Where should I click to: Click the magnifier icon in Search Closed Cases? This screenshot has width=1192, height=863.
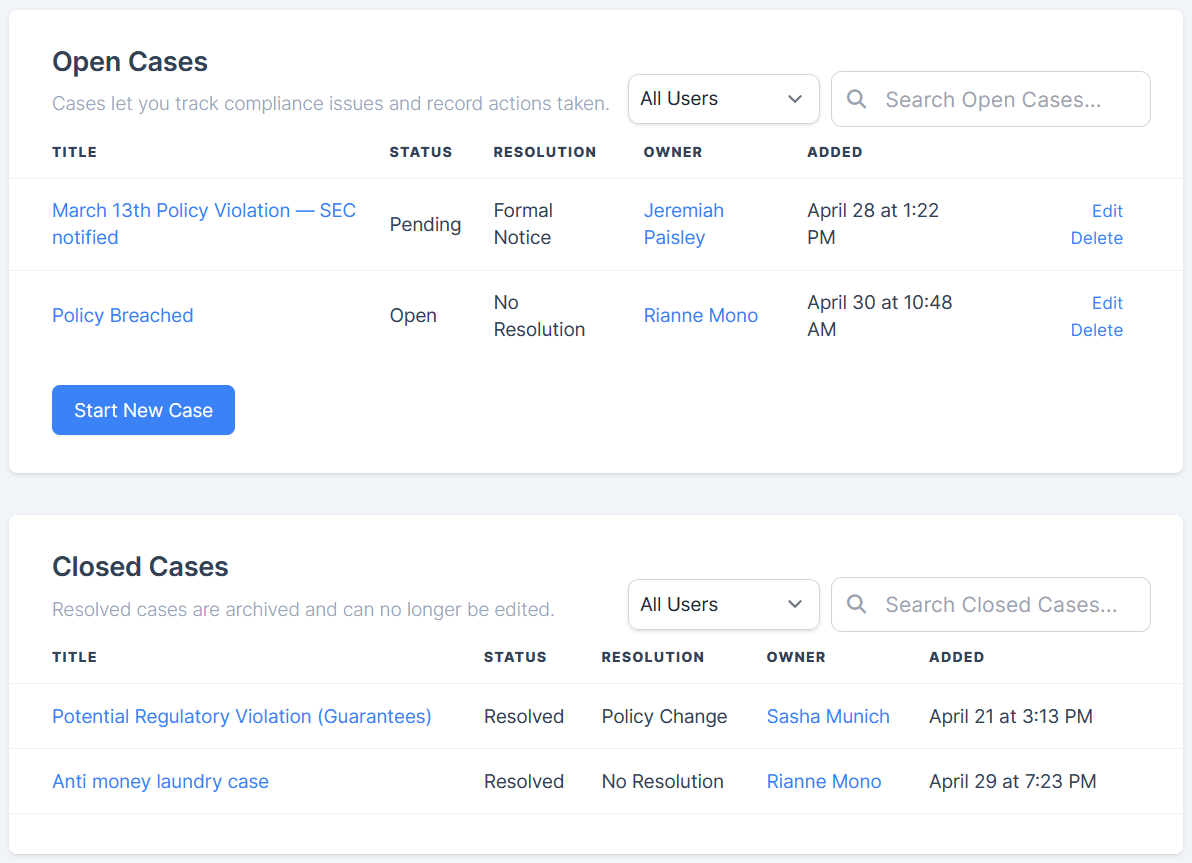point(857,604)
